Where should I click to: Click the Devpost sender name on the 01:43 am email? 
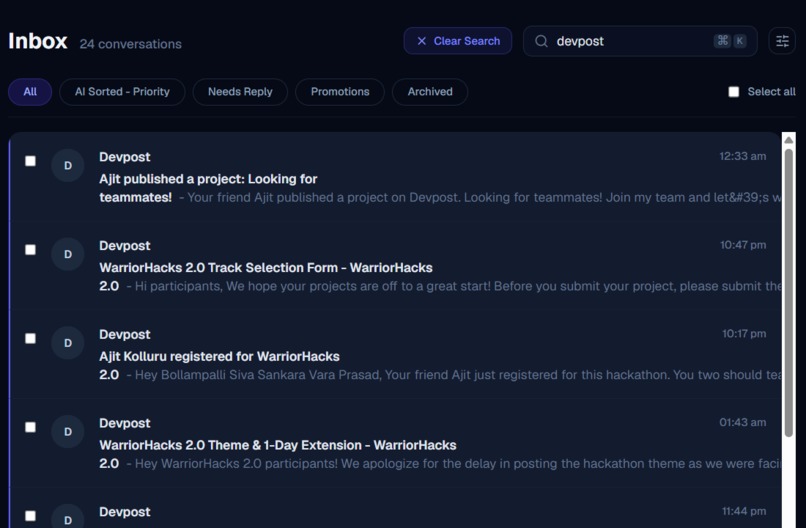[x=125, y=424]
